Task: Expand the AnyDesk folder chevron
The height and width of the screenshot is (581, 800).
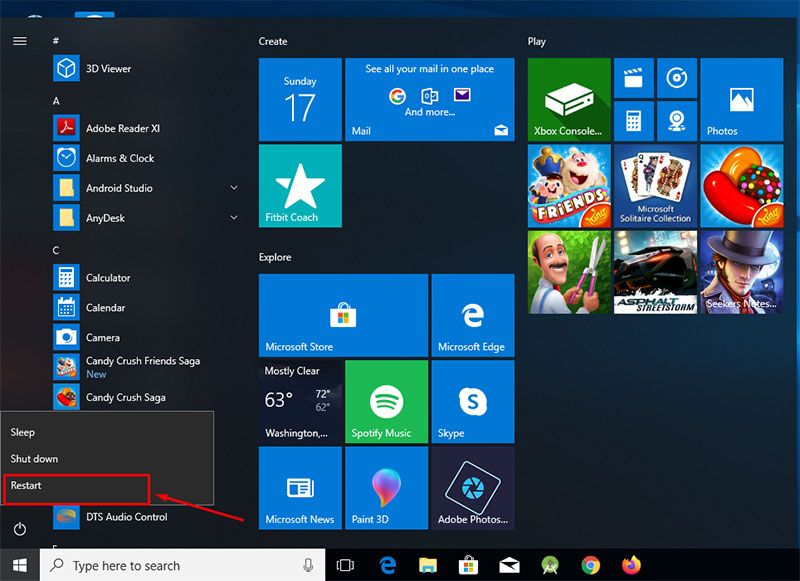Action: click(x=234, y=218)
